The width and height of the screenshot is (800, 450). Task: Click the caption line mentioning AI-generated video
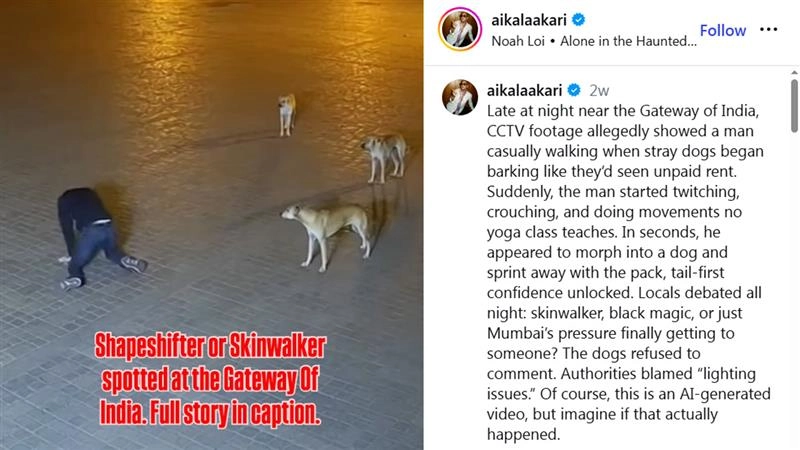[629, 394]
